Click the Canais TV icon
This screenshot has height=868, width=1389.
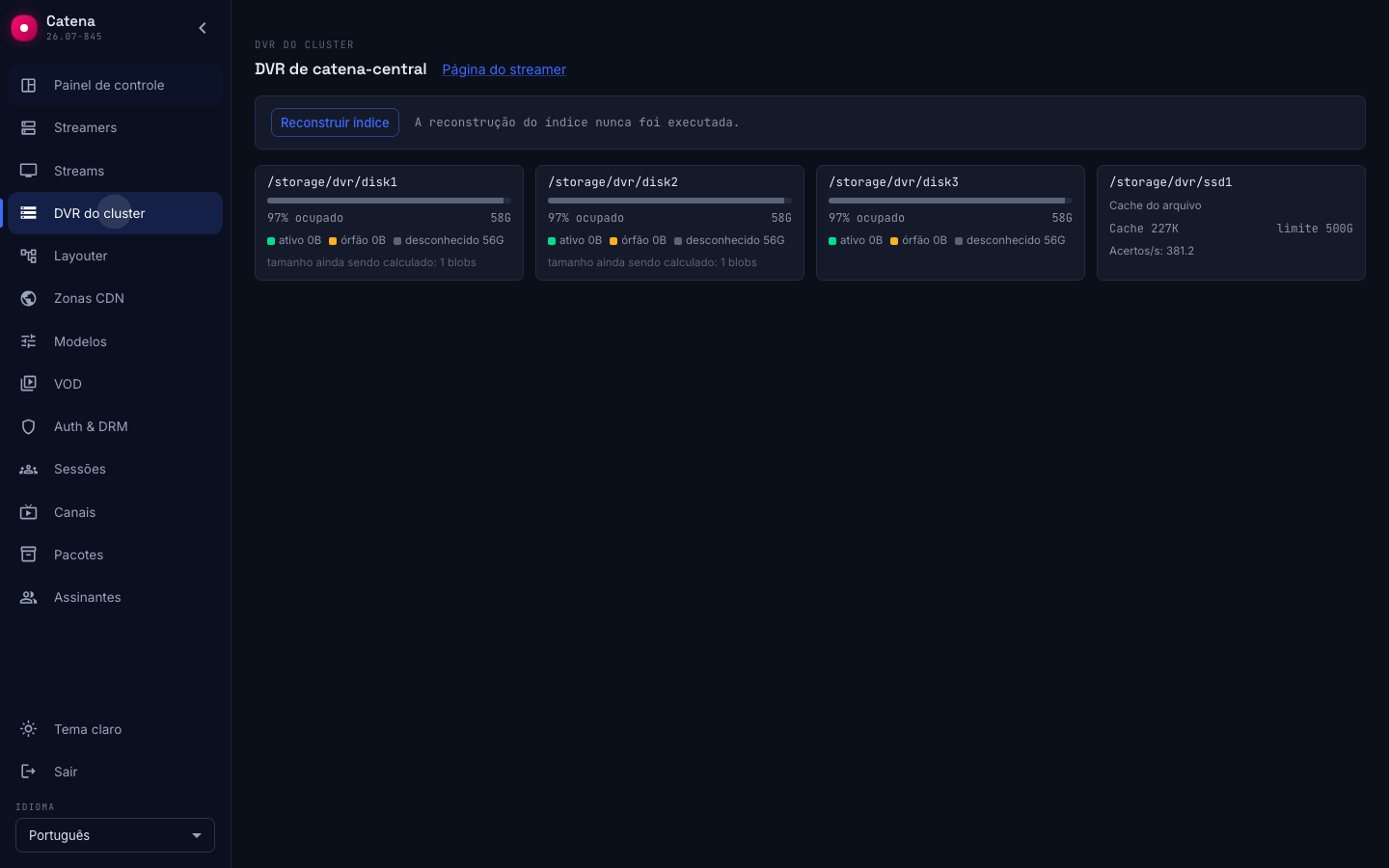point(29,512)
